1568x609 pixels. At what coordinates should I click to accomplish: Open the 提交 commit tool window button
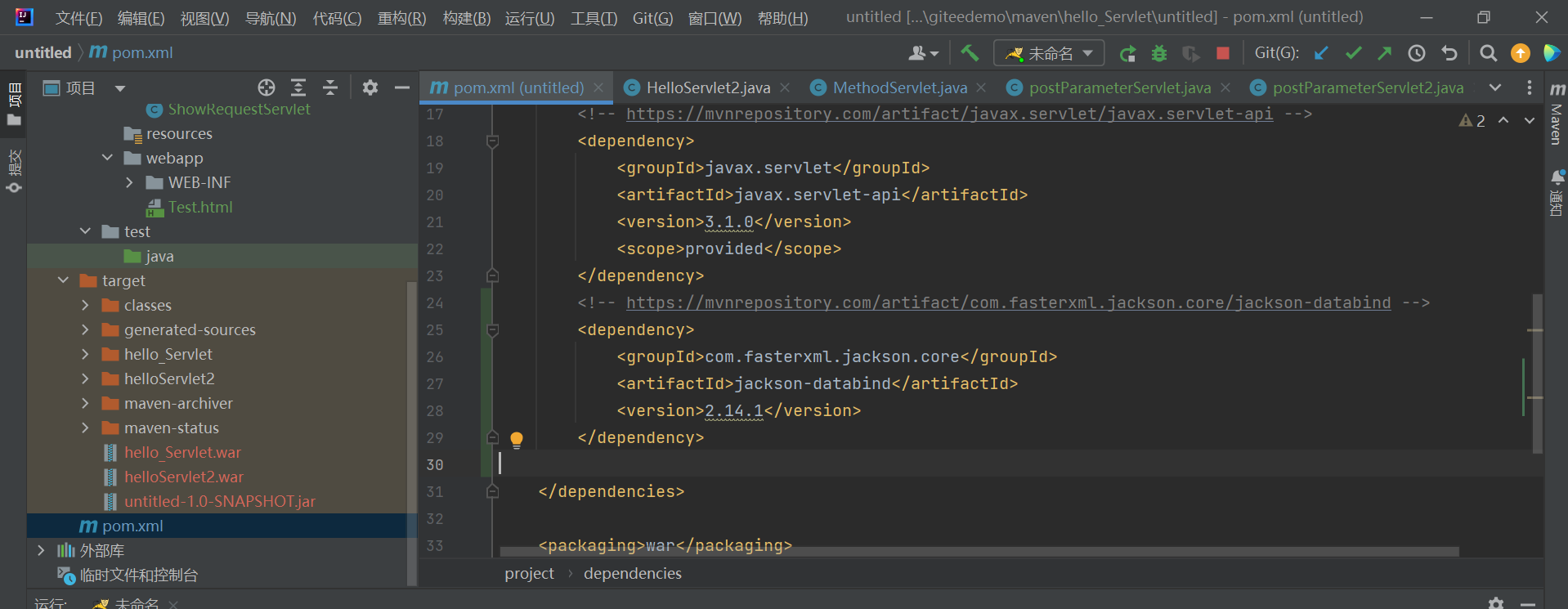pos(14,170)
